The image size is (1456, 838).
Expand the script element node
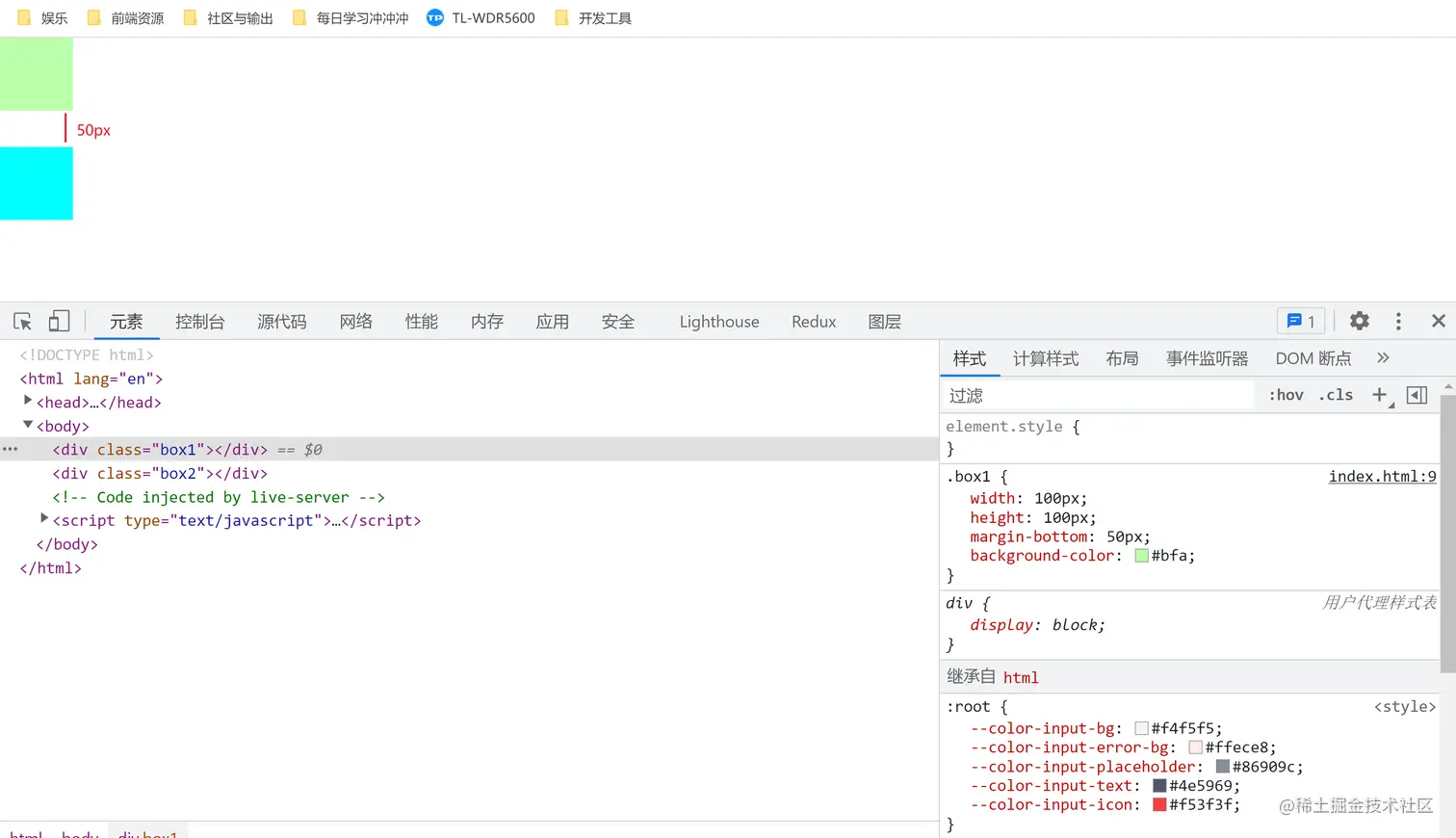point(44,519)
